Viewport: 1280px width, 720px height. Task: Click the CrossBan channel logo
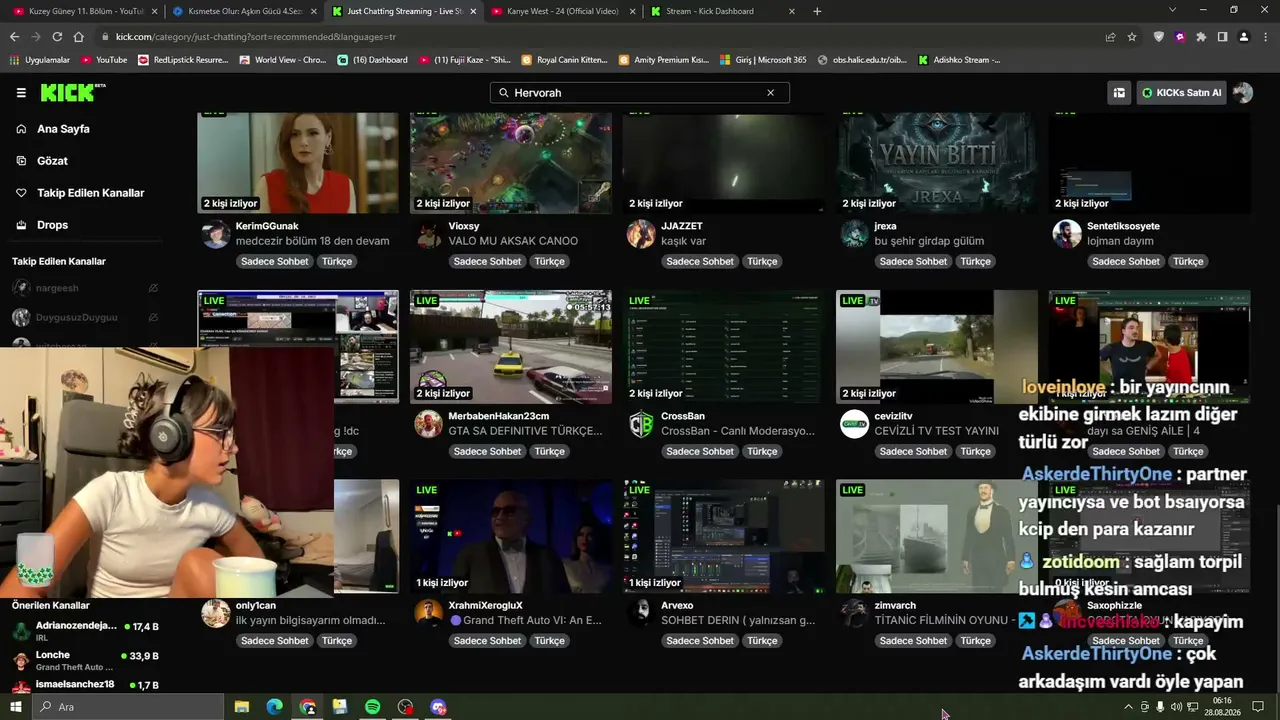pyautogui.click(x=641, y=424)
